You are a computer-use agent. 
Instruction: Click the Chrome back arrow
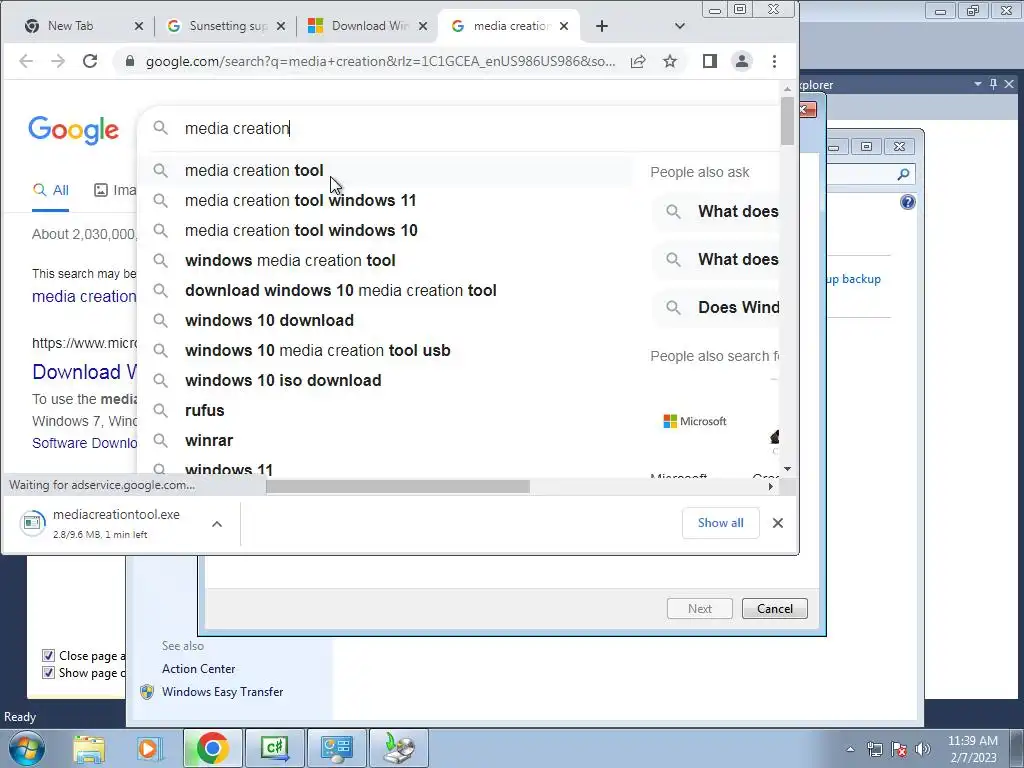pos(25,61)
